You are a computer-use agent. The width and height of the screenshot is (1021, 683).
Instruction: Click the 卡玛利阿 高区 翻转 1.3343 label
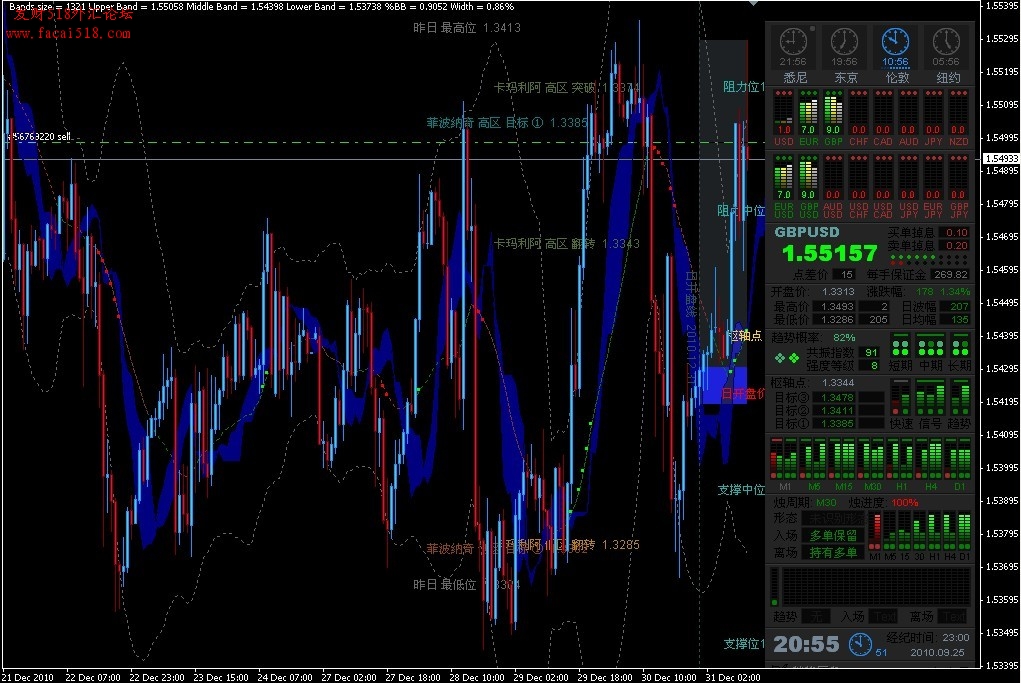pyautogui.click(x=566, y=244)
